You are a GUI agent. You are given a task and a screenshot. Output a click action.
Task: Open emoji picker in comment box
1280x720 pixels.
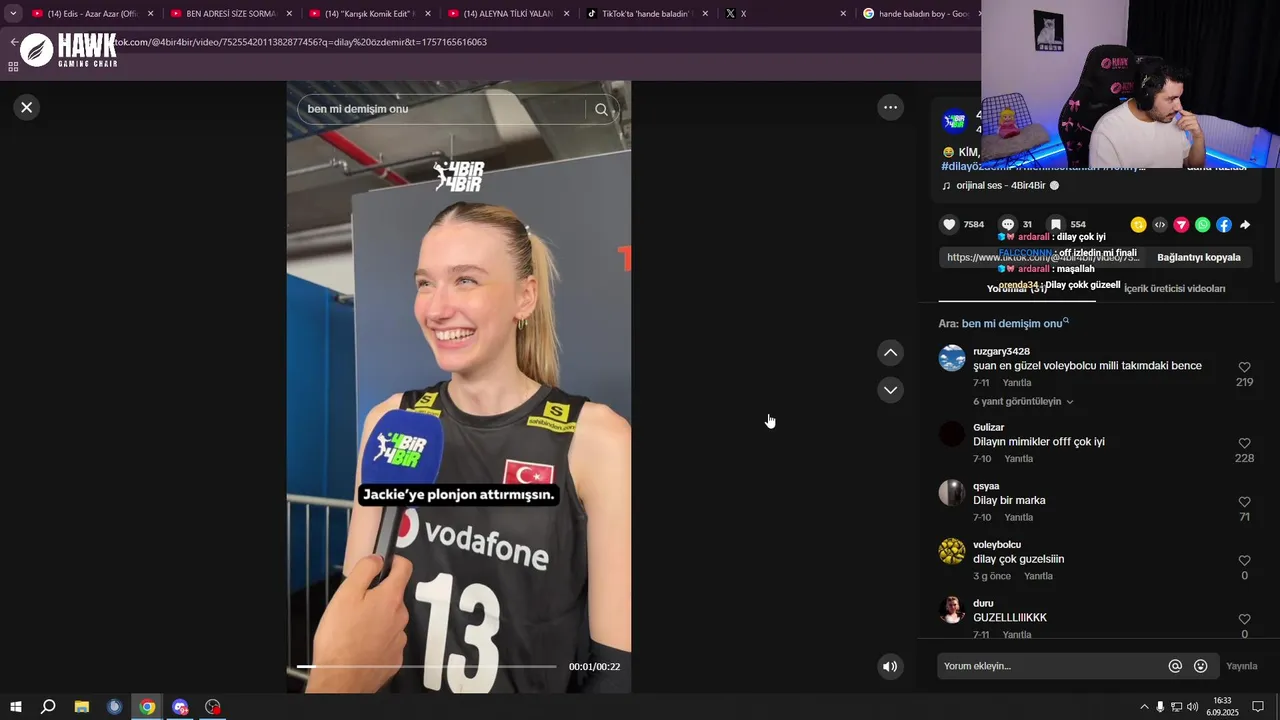(1201, 666)
